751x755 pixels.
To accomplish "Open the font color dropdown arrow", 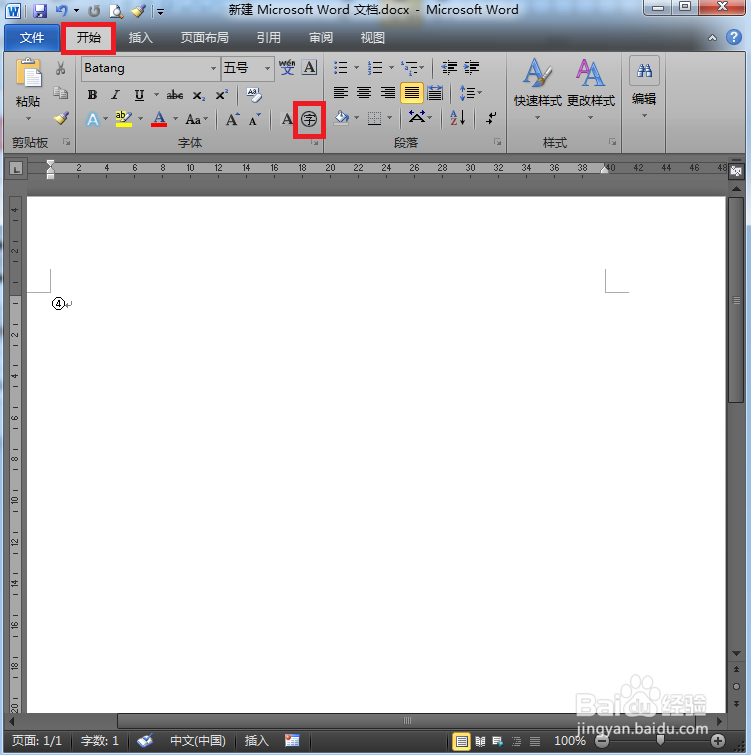I will (175, 118).
